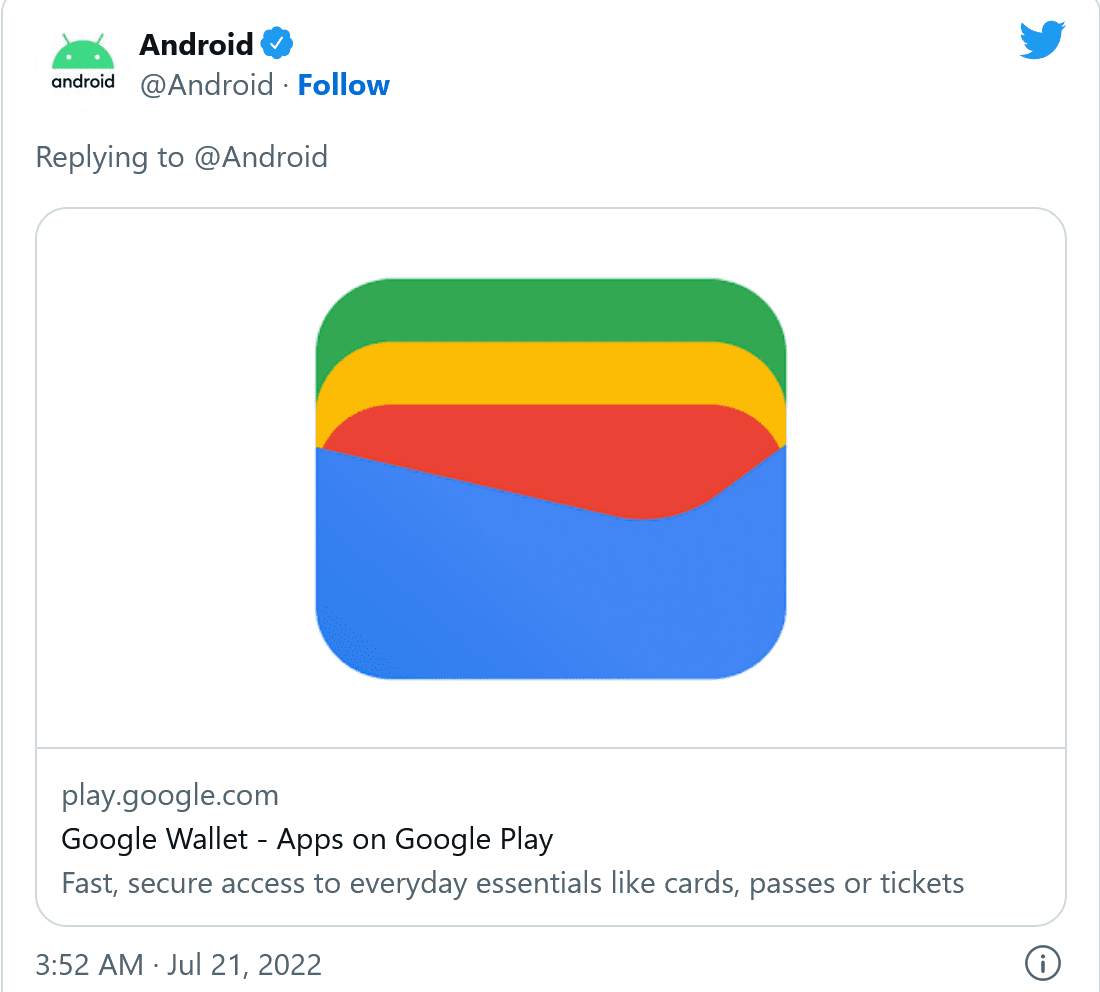
Task: Open the play.google.com domain link
Action: click(170, 796)
